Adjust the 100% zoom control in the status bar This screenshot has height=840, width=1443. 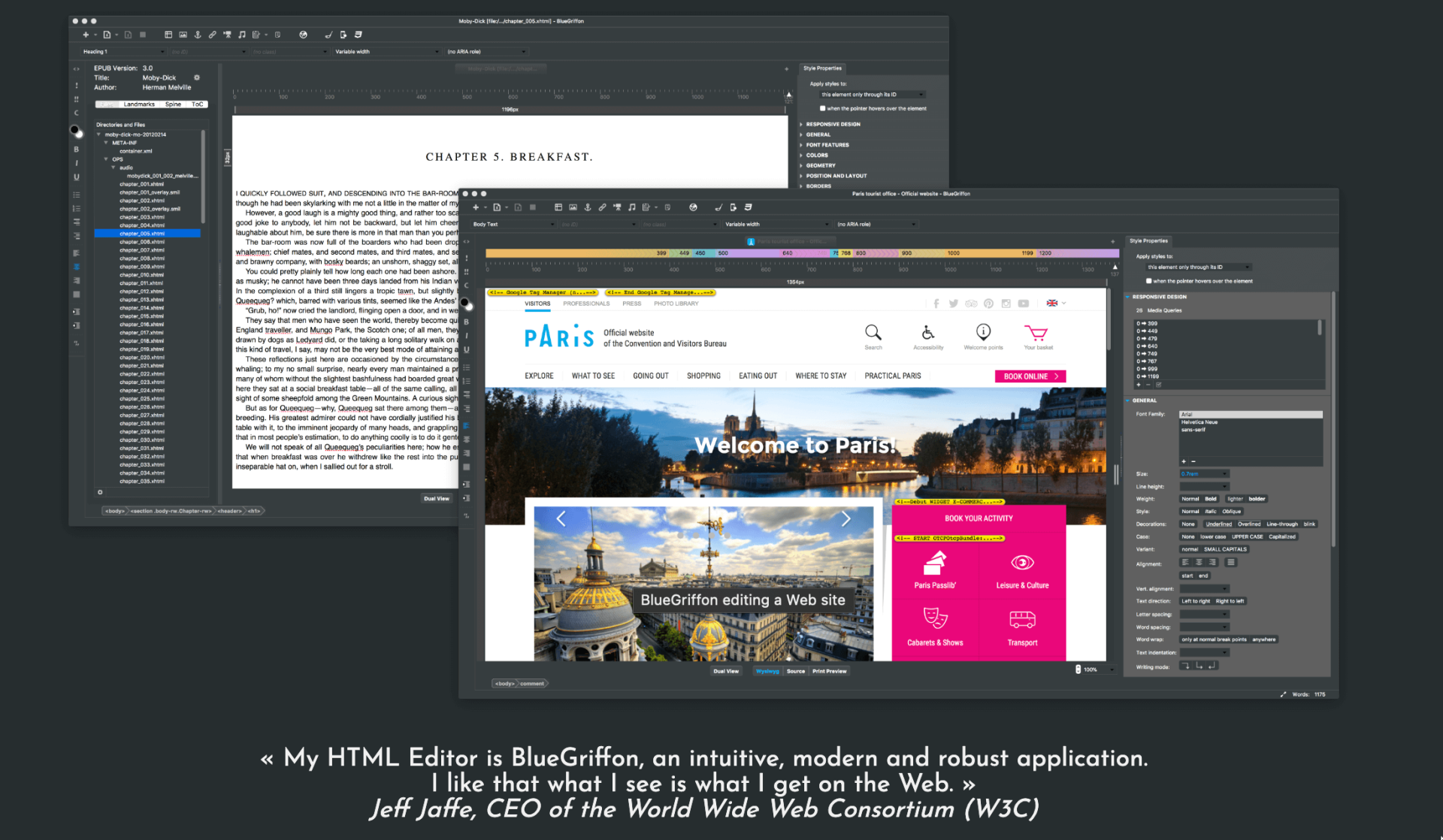pyautogui.click(x=1089, y=669)
